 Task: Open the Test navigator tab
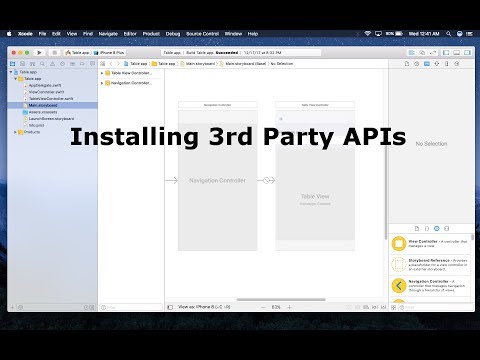(62, 64)
